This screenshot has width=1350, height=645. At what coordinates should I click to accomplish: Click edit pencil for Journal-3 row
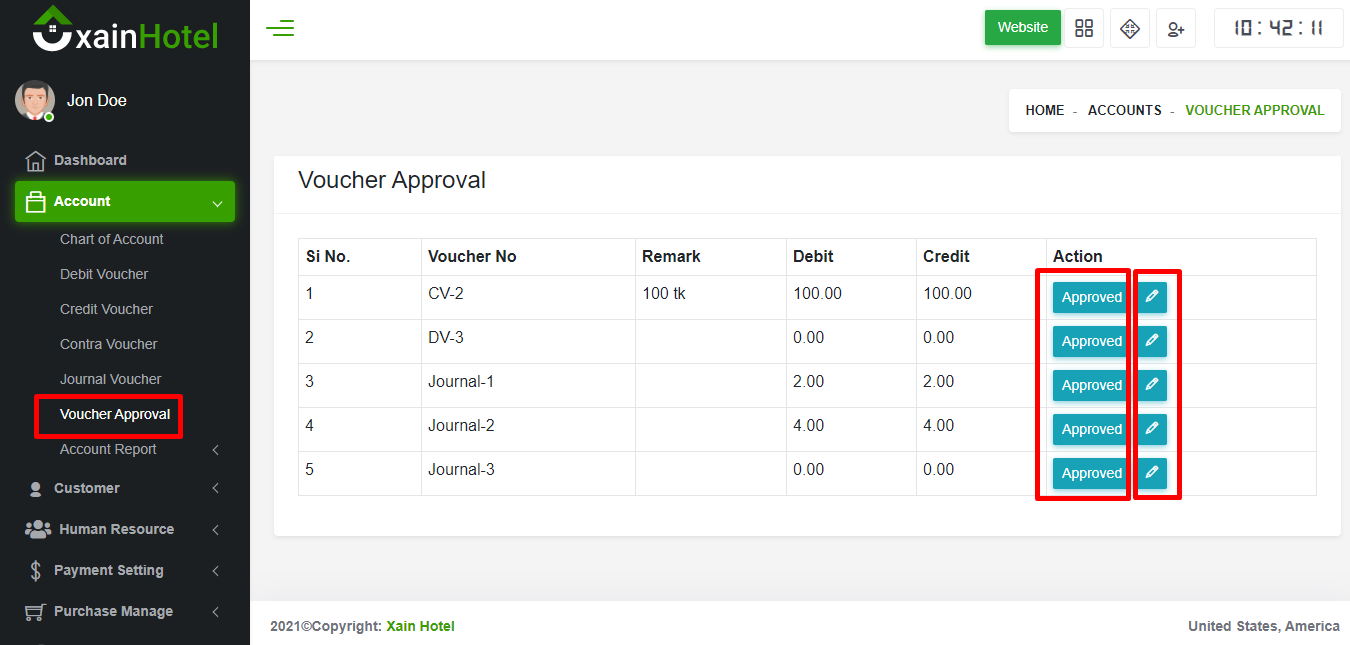pyautogui.click(x=1152, y=473)
